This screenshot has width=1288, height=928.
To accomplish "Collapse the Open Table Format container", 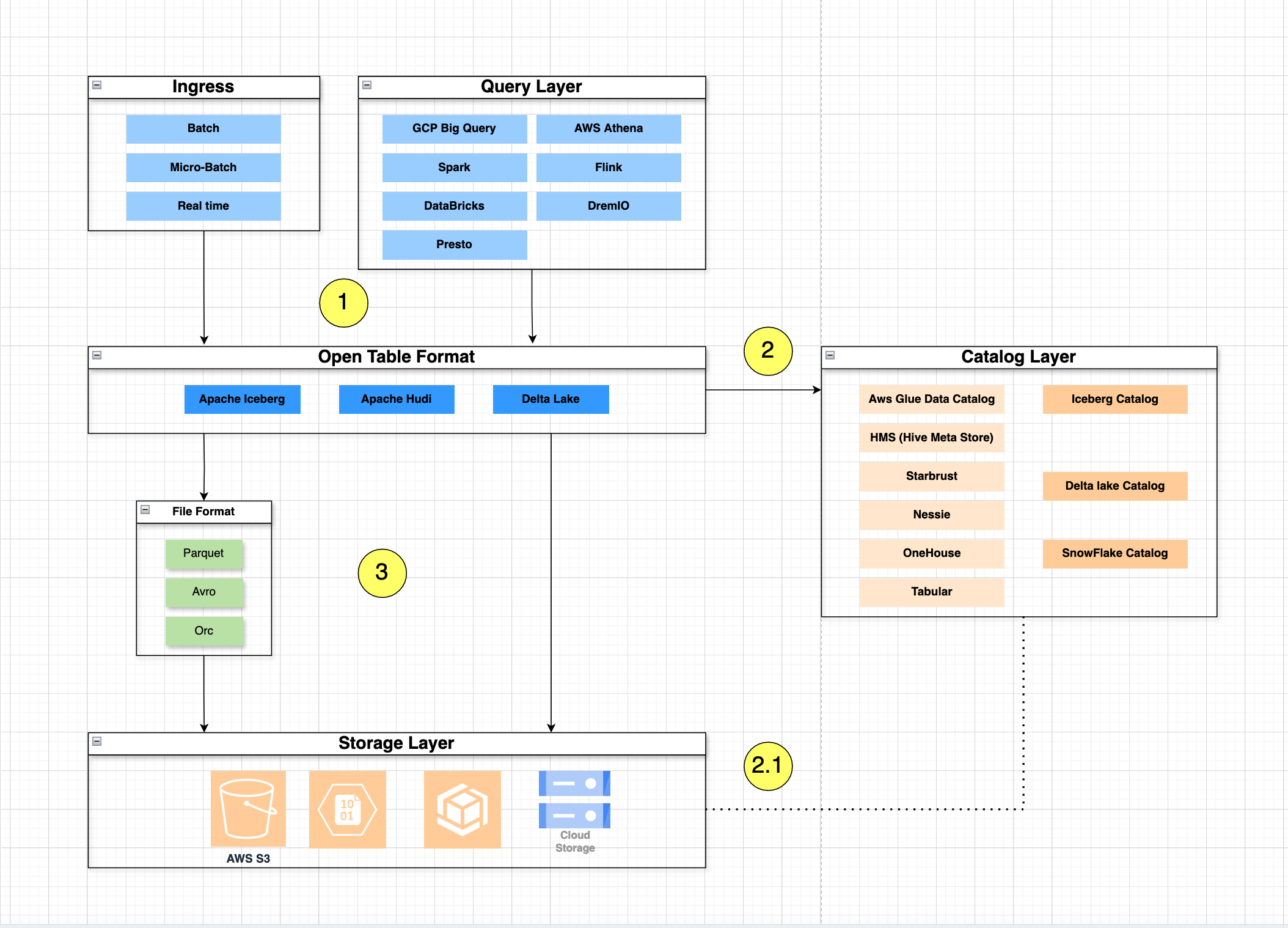I will [x=97, y=355].
